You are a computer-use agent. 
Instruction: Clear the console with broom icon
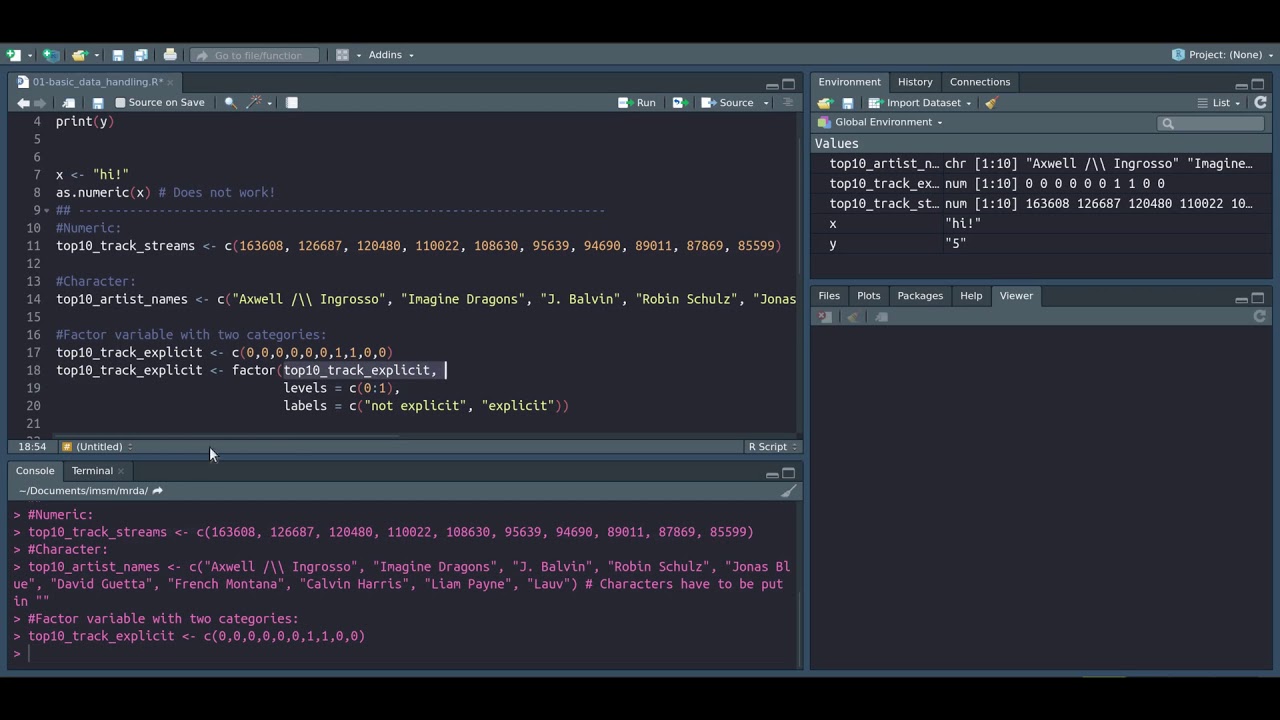788,491
